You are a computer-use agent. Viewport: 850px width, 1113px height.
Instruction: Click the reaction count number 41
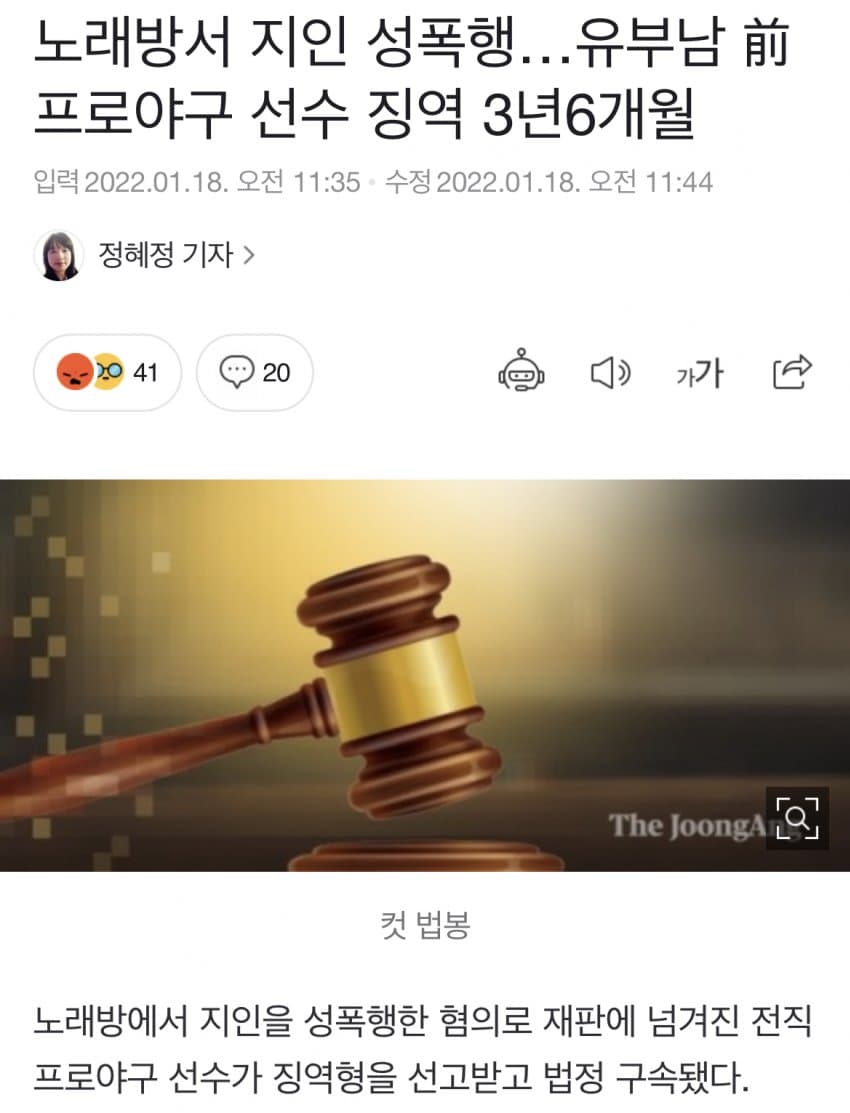145,373
